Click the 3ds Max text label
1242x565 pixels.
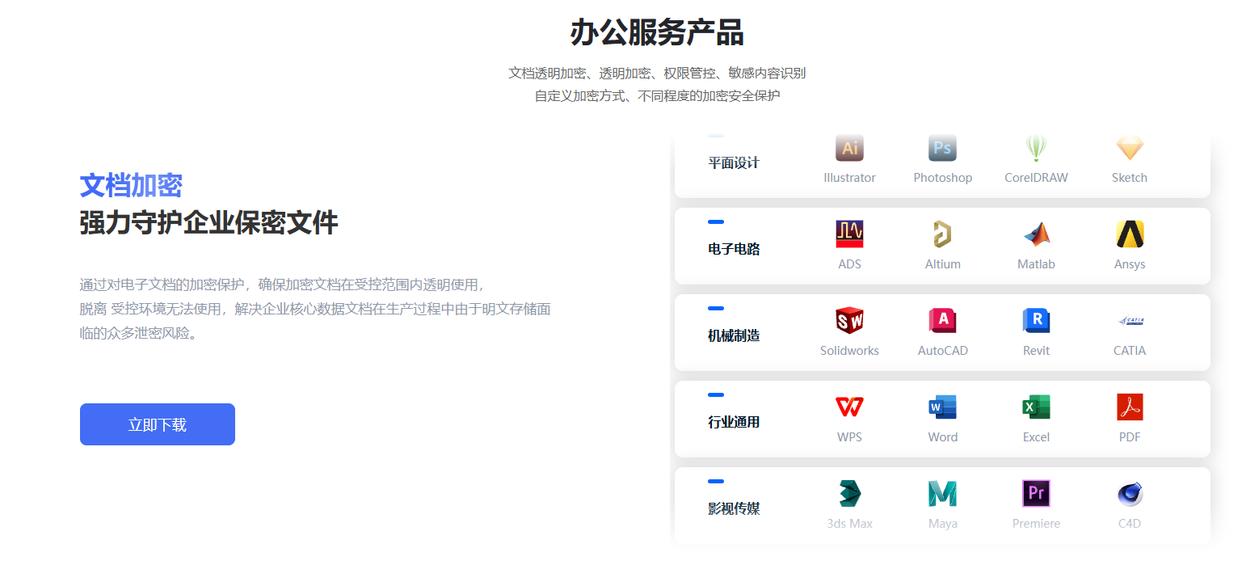coord(849,523)
